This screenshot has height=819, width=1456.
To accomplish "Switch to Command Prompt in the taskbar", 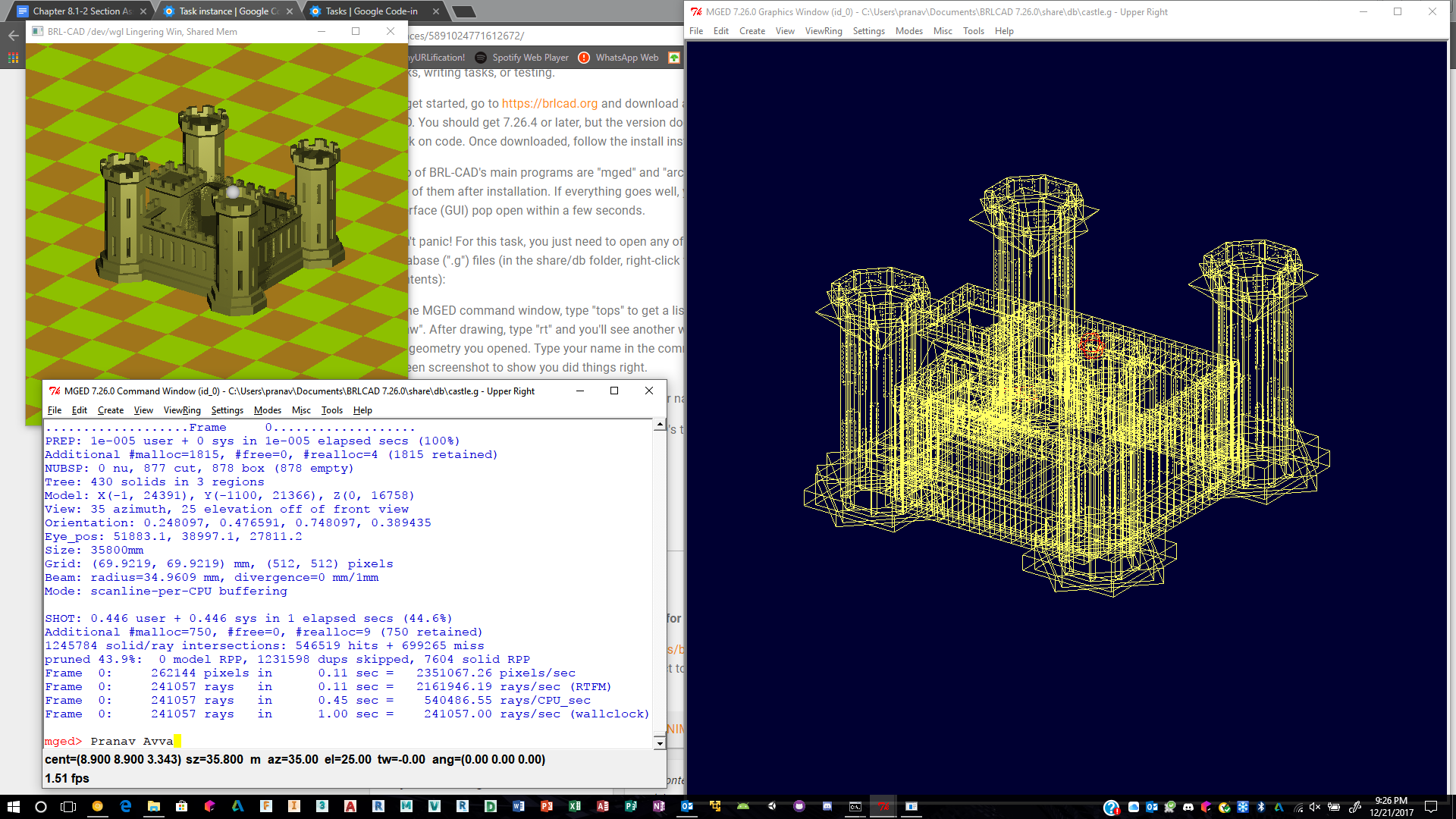I will tap(855, 806).
